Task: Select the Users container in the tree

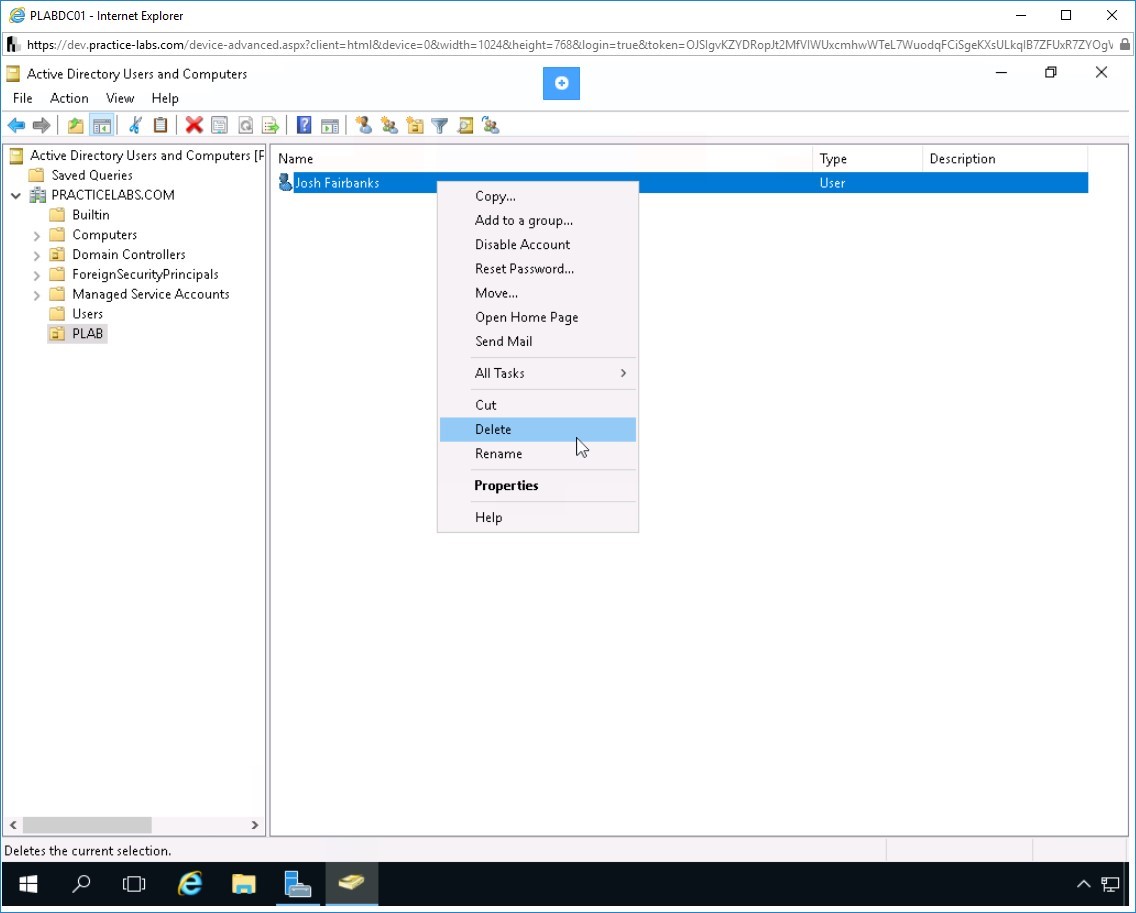Action: [88, 314]
